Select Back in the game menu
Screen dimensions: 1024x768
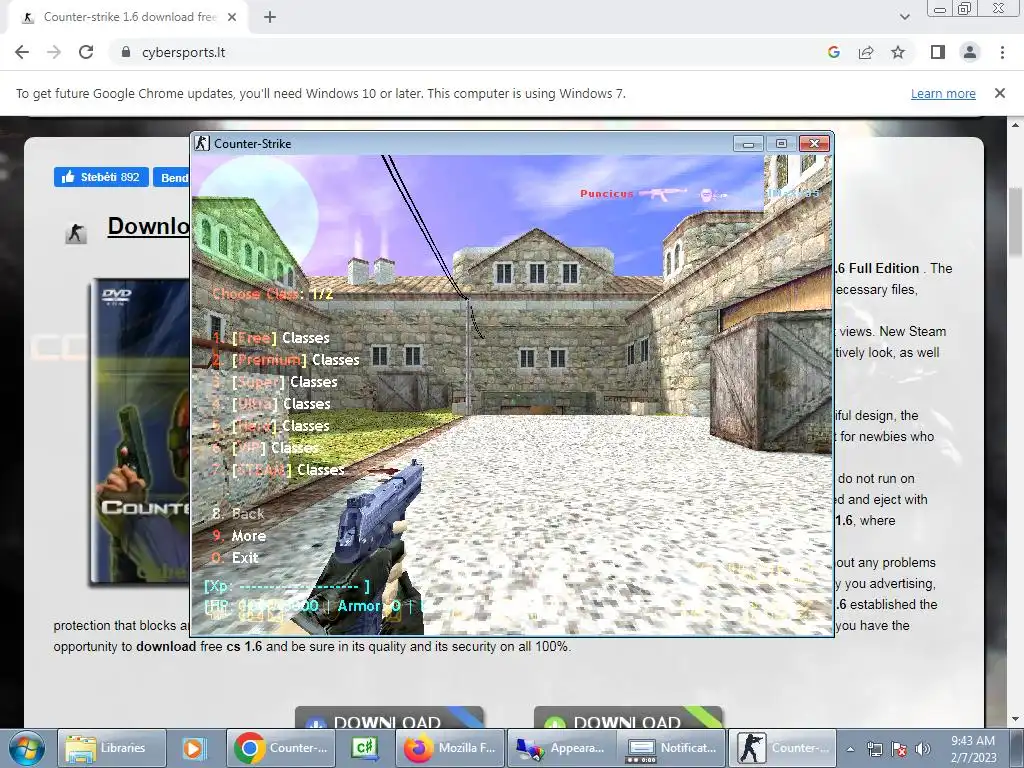tap(238, 514)
